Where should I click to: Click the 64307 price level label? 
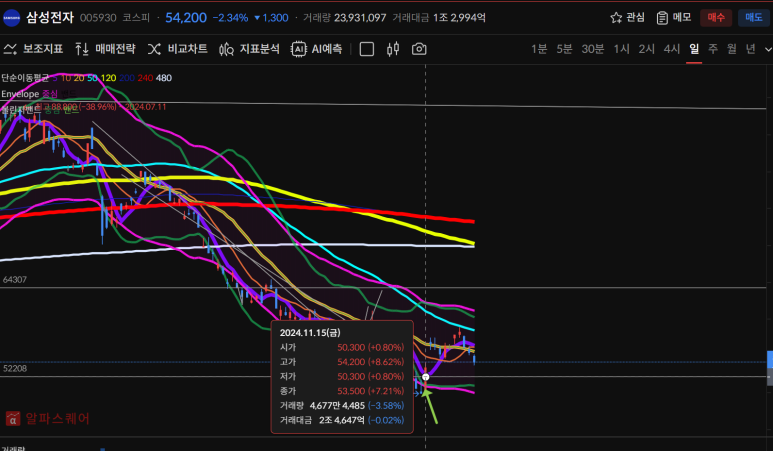pos(15,279)
